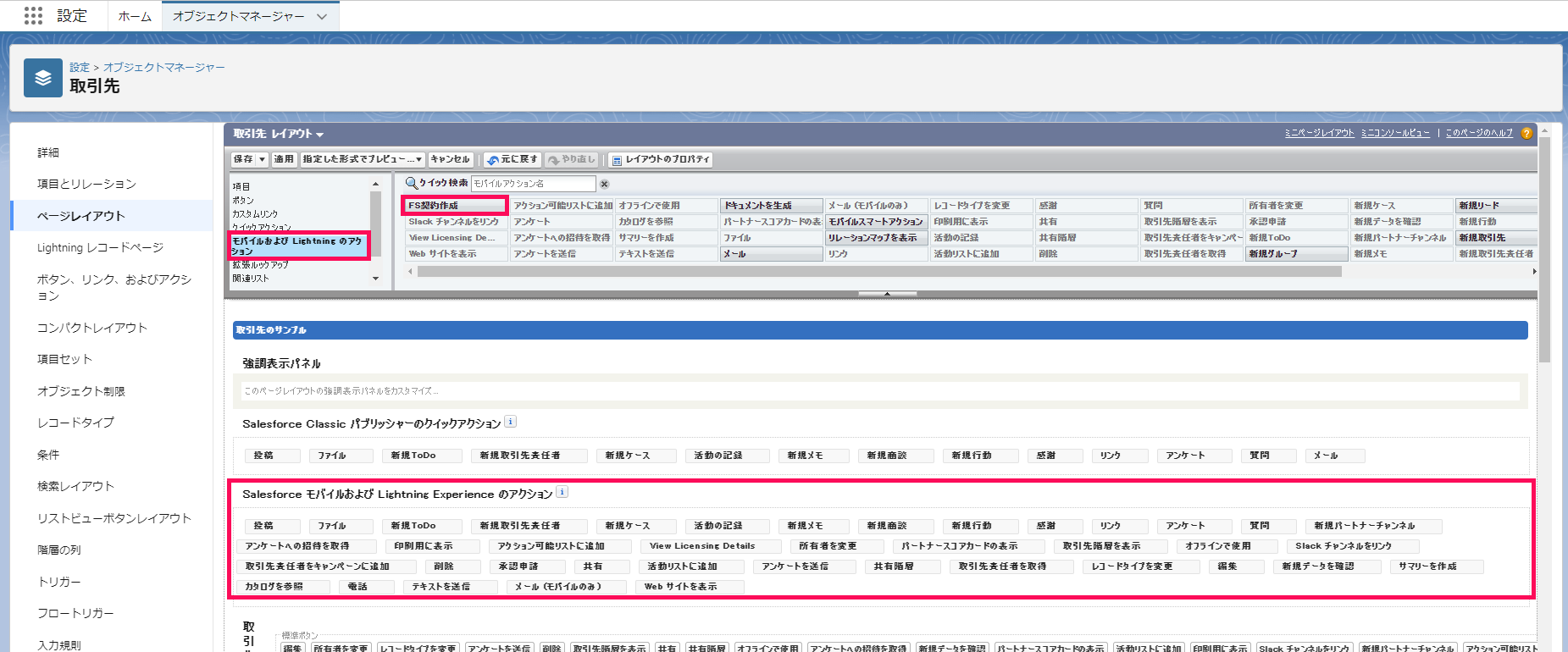This screenshot has width=1568, height=652.
Task: Select リレーションマップを表示 in the palette
Action: coord(877,238)
